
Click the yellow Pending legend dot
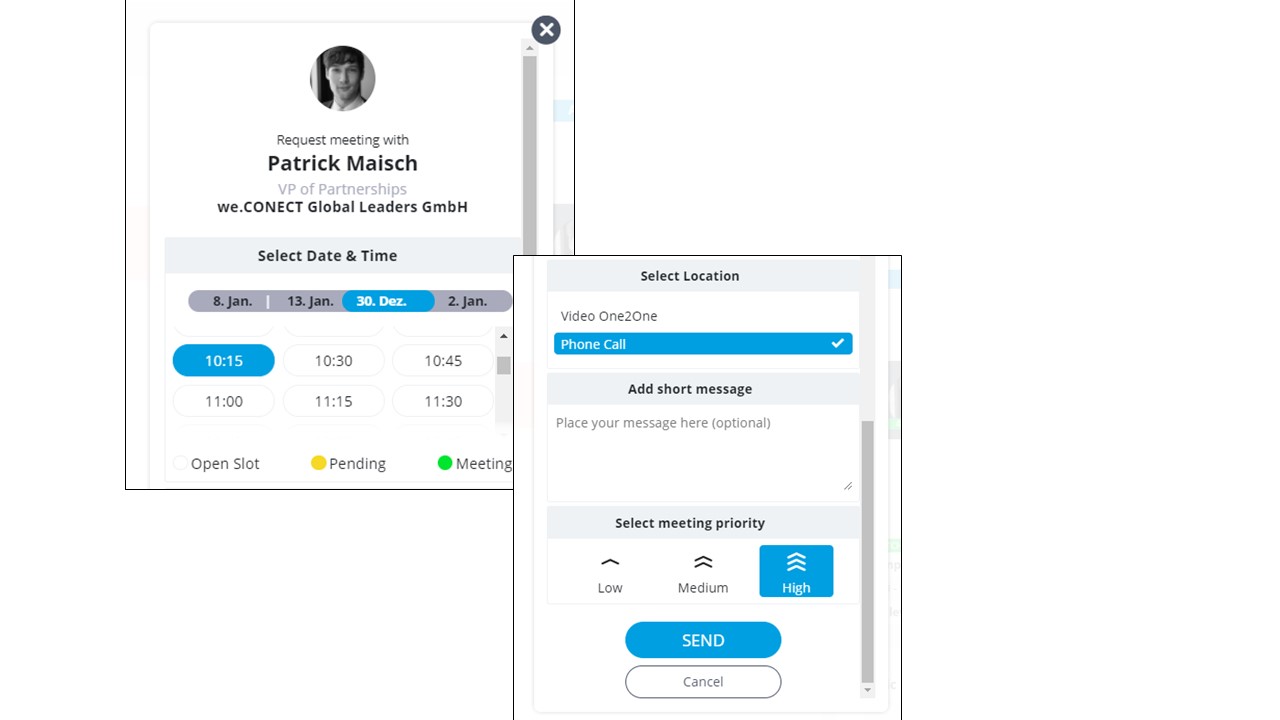point(319,463)
